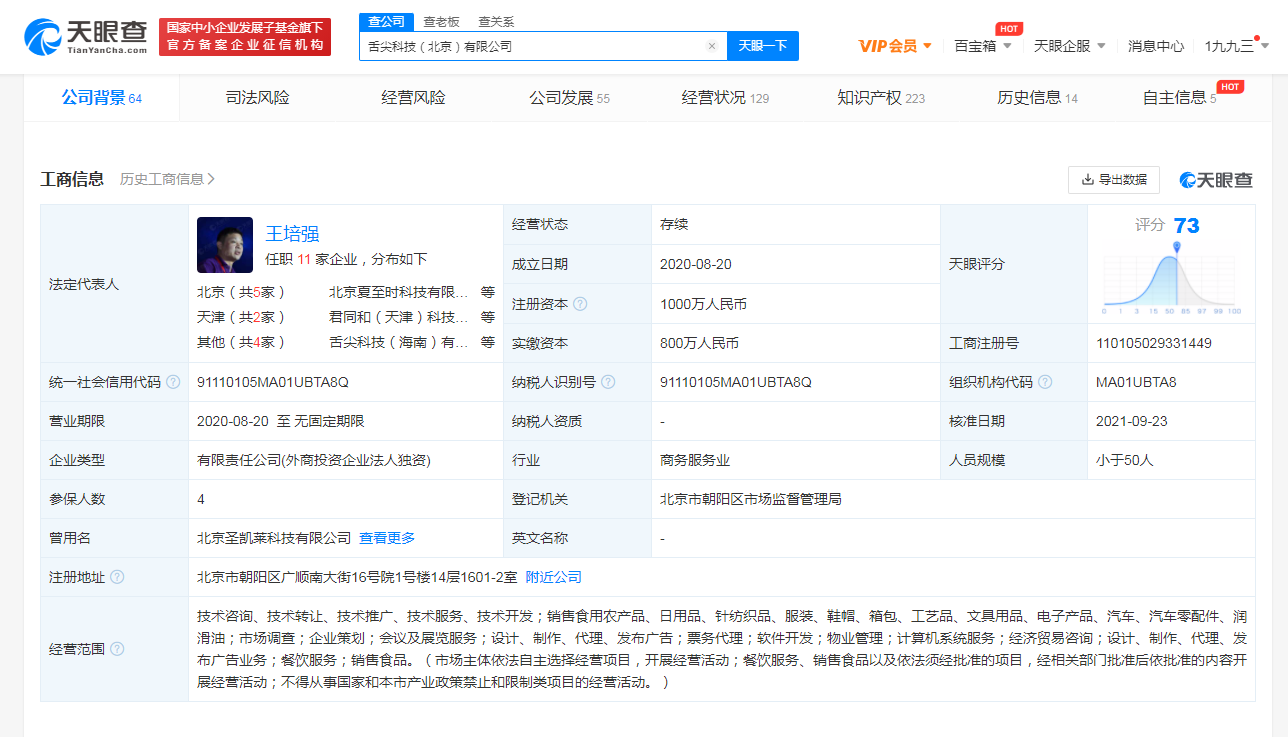Screen dimensions: 1288x737
Task: Open 历史工商信息 link
Action: tap(167, 179)
